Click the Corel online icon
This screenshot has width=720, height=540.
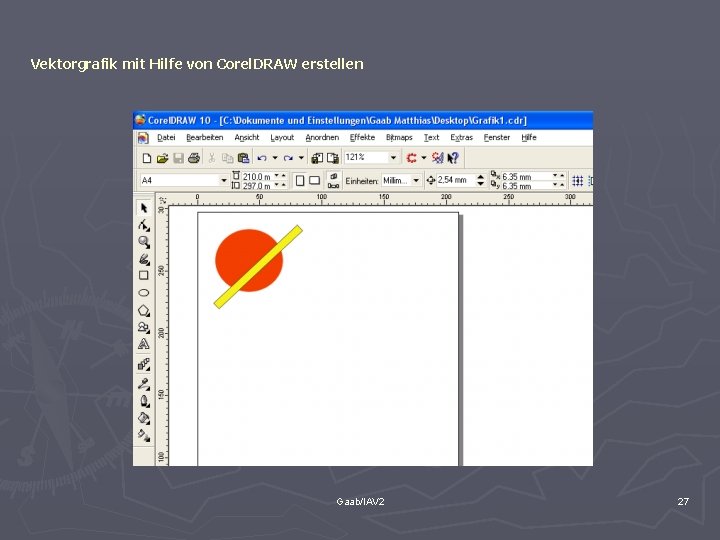click(438, 158)
